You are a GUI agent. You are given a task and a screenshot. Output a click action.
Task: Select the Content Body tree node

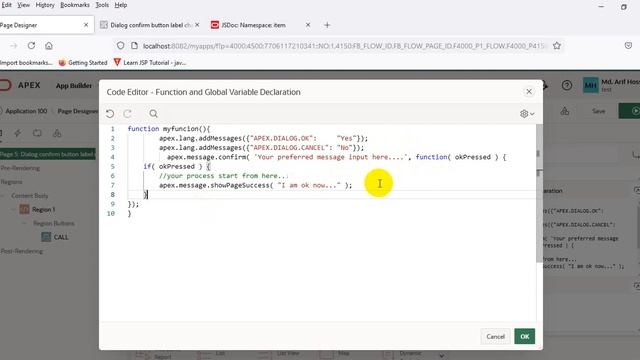[29, 196]
